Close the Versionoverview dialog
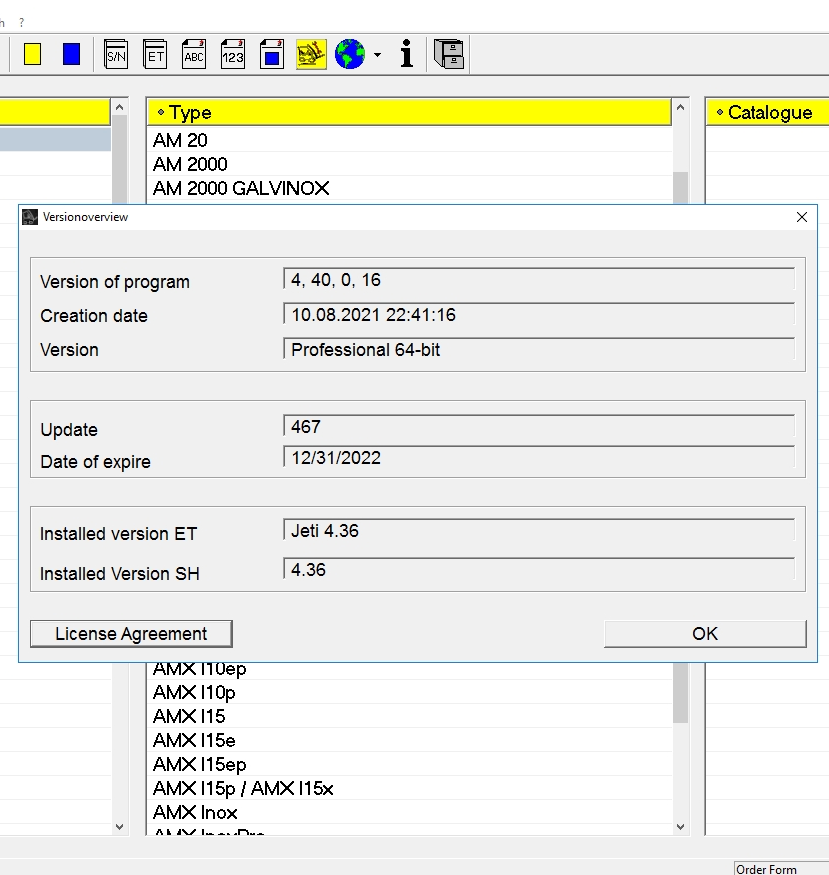Screen dimensions: 829x875 click(802, 217)
